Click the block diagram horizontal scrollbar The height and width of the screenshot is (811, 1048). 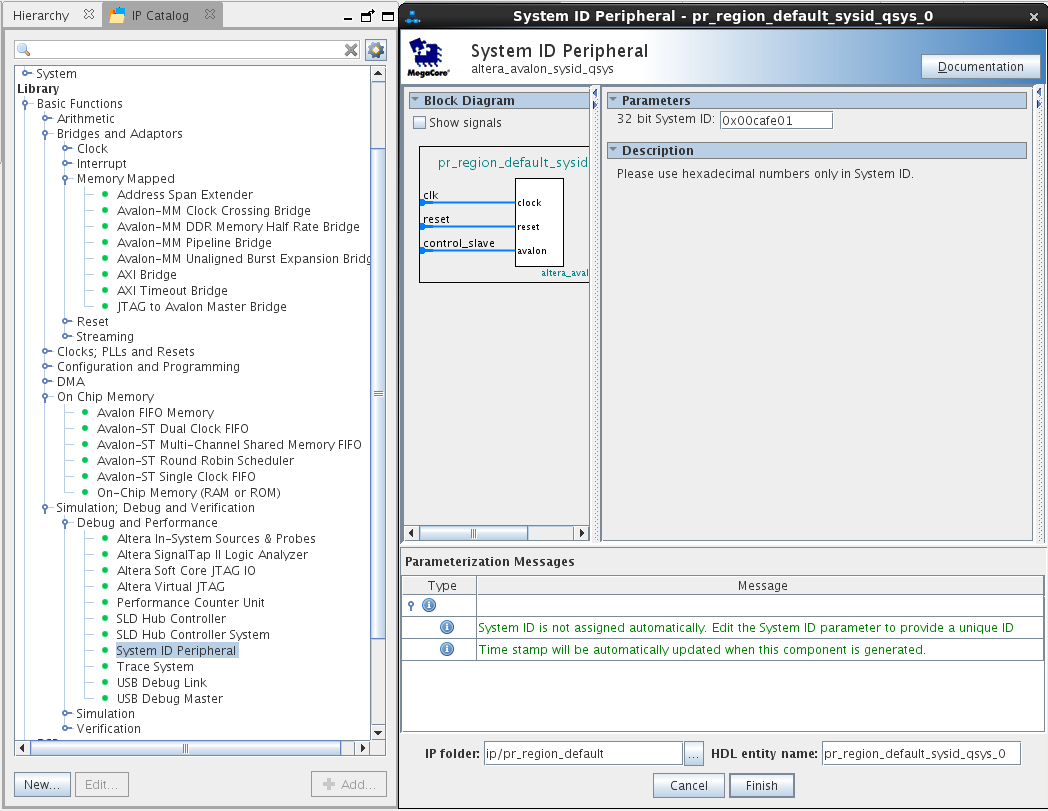coord(473,533)
